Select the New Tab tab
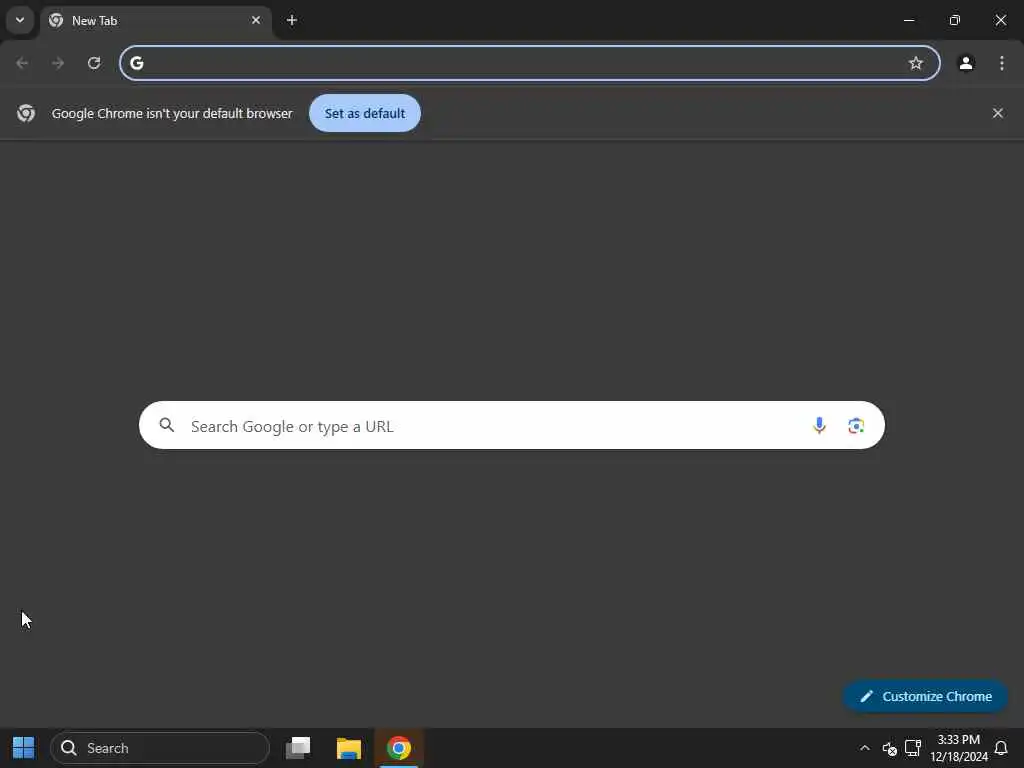The width and height of the screenshot is (1024, 768). (x=155, y=21)
